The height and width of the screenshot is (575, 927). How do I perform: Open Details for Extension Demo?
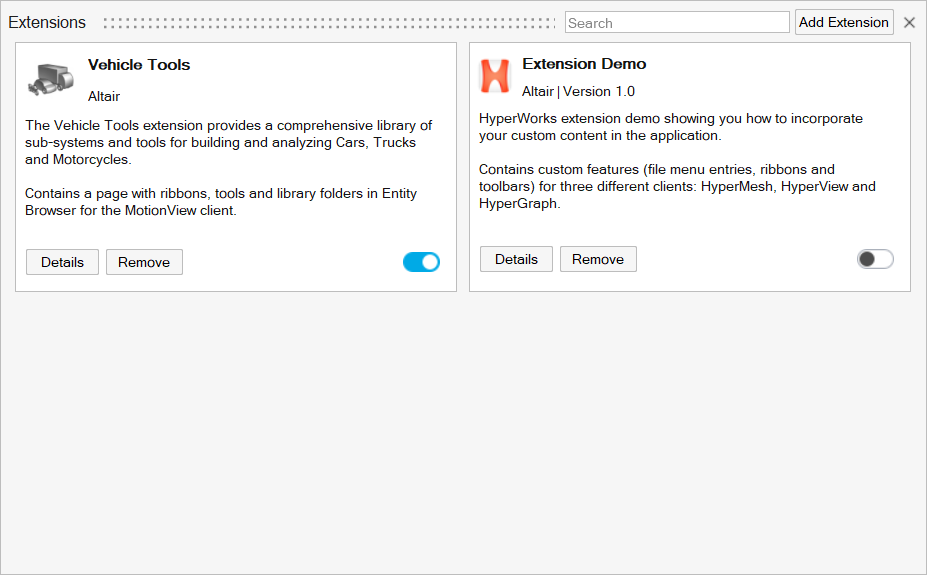point(516,259)
